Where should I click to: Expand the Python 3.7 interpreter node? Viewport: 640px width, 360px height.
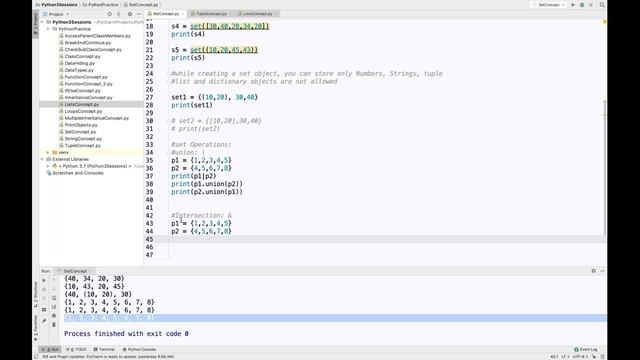click(48, 166)
